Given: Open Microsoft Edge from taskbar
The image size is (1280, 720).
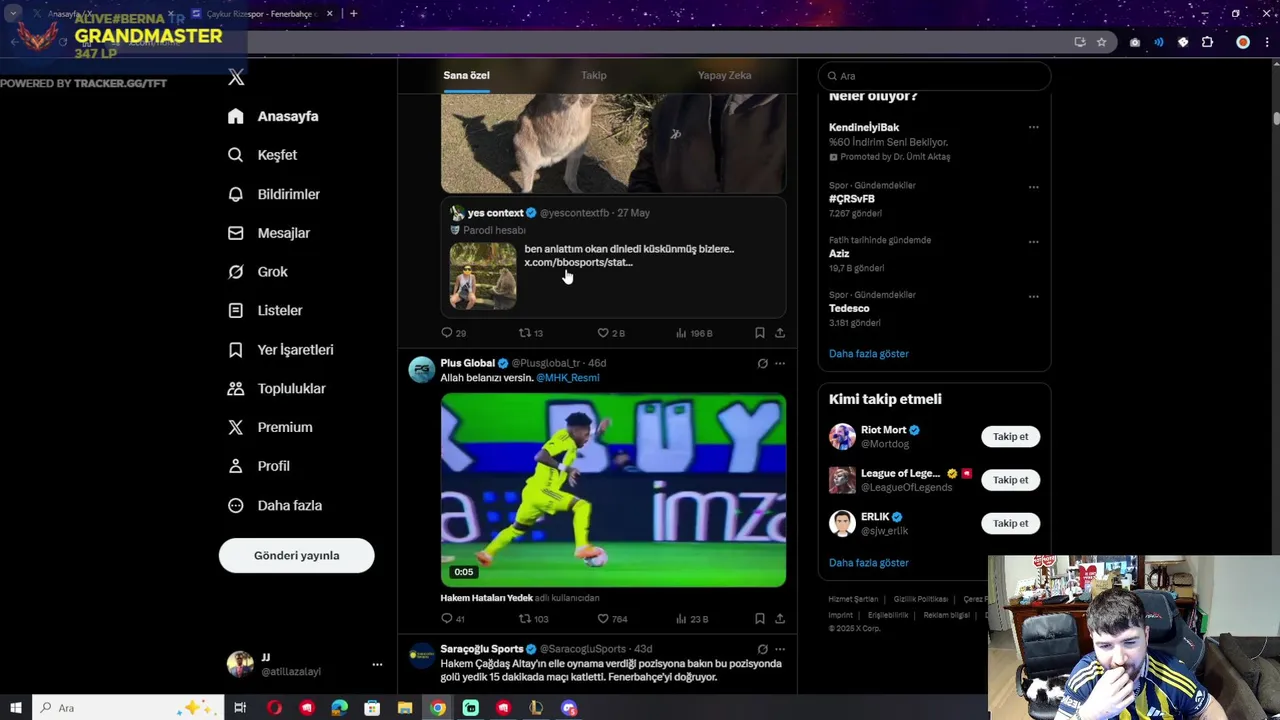Looking at the screenshot, I should click(340, 708).
